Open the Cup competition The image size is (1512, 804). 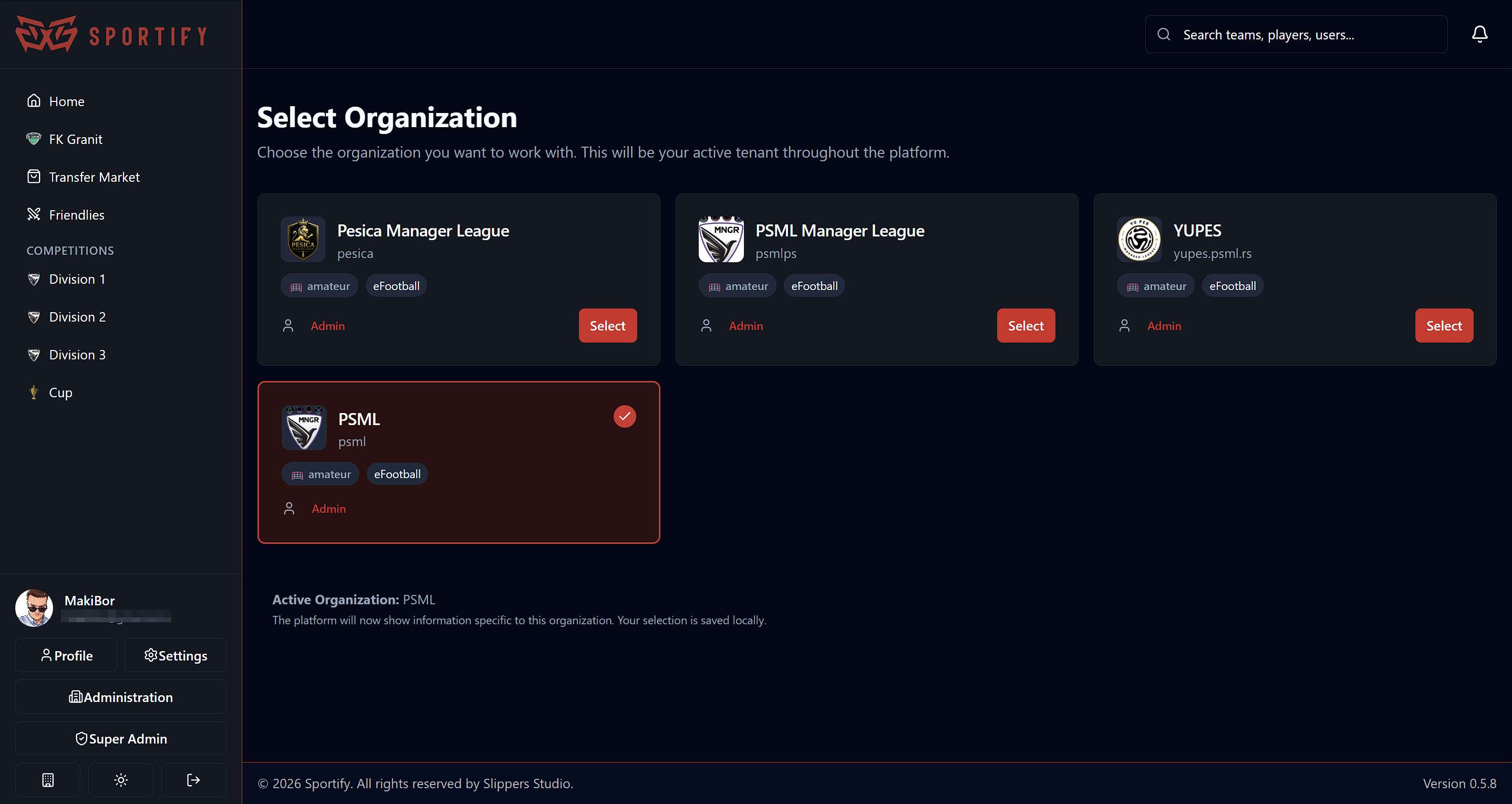click(x=121, y=393)
